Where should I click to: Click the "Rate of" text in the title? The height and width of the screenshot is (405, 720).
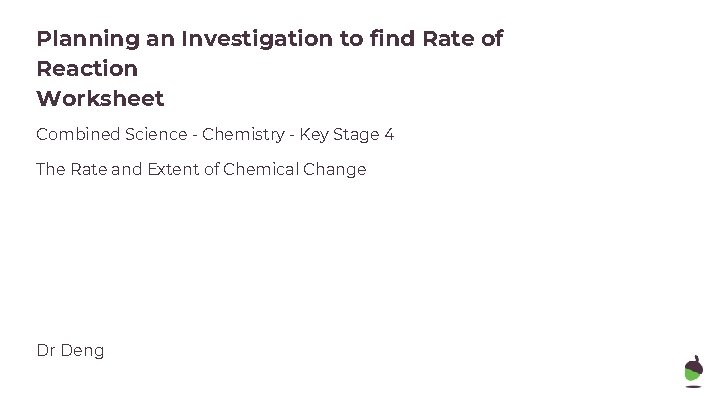pos(466,39)
